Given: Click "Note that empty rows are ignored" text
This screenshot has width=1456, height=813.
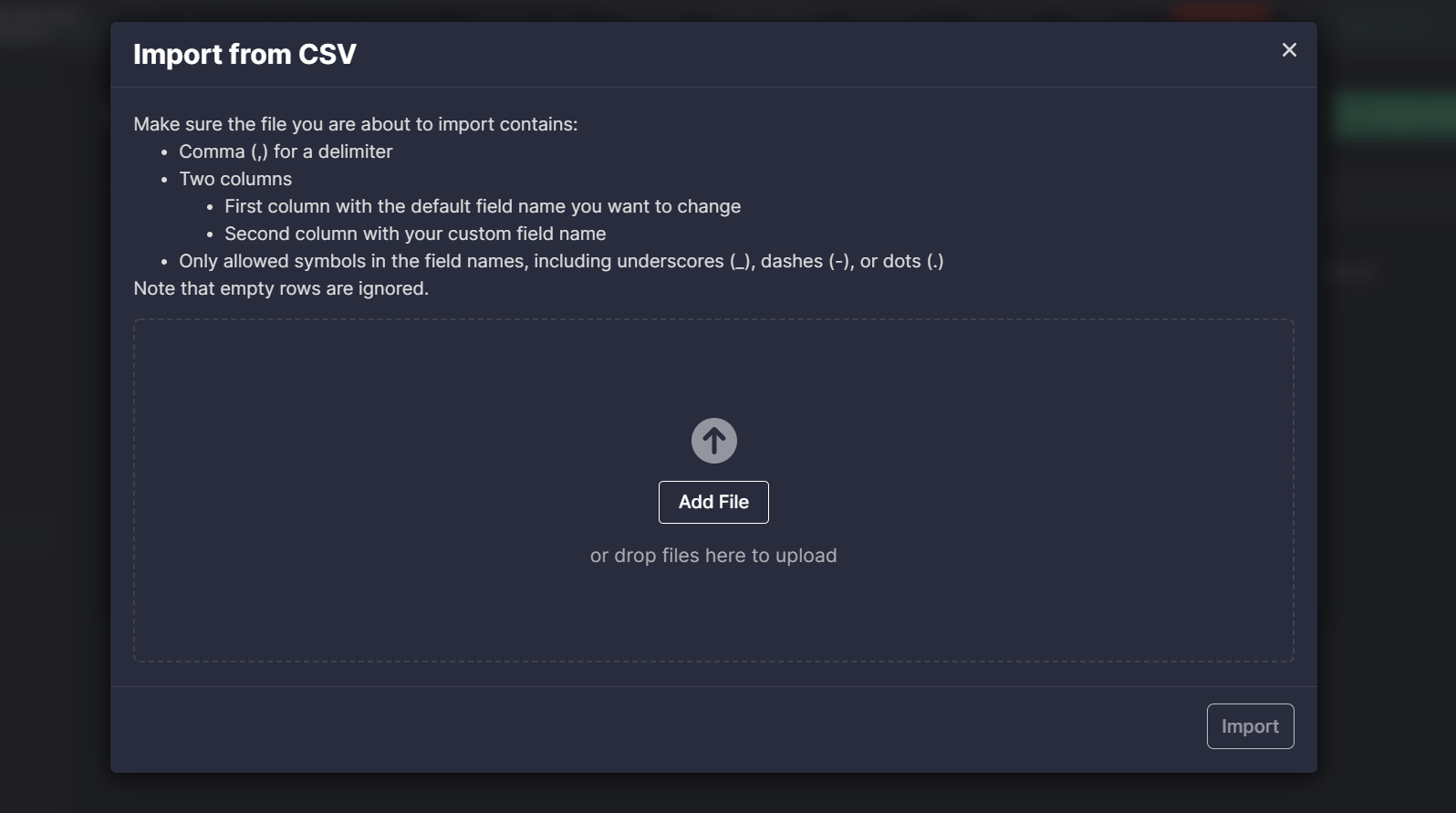Looking at the screenshot, I should click(x=281, y=288).
